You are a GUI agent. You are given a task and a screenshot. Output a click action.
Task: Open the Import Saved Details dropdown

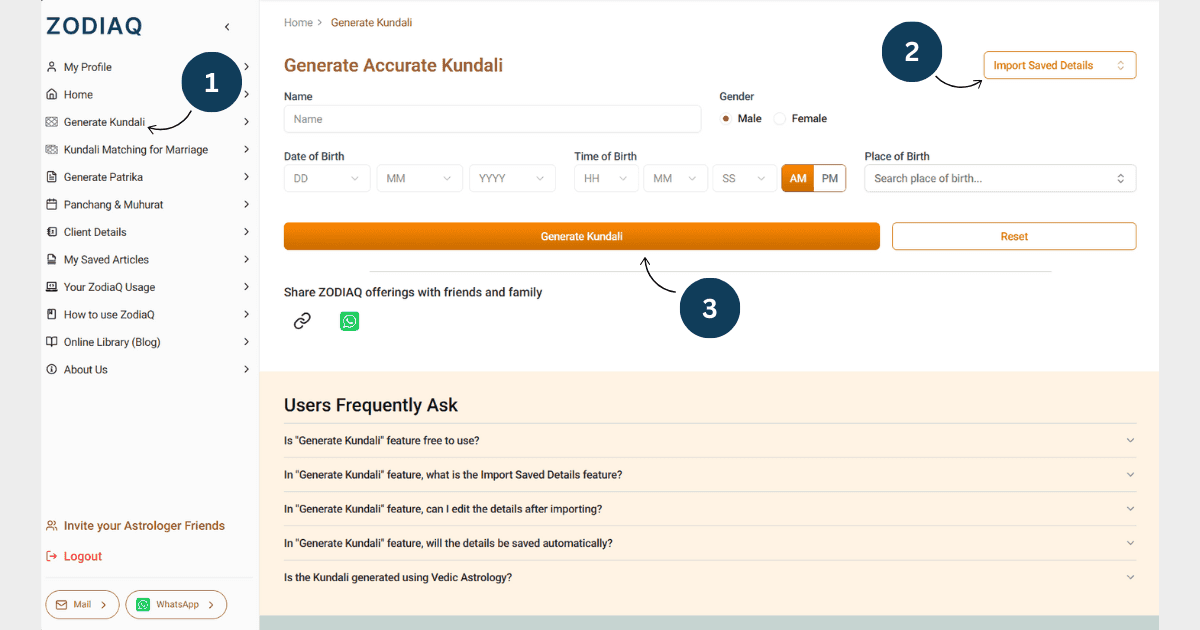[1059, 64]
